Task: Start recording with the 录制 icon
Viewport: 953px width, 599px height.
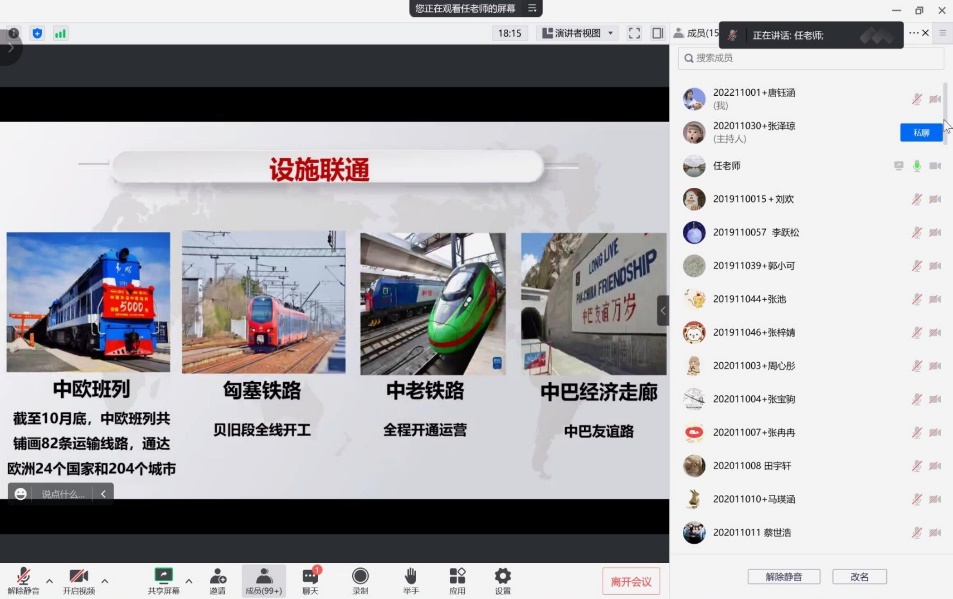Action: coord(360,576)
